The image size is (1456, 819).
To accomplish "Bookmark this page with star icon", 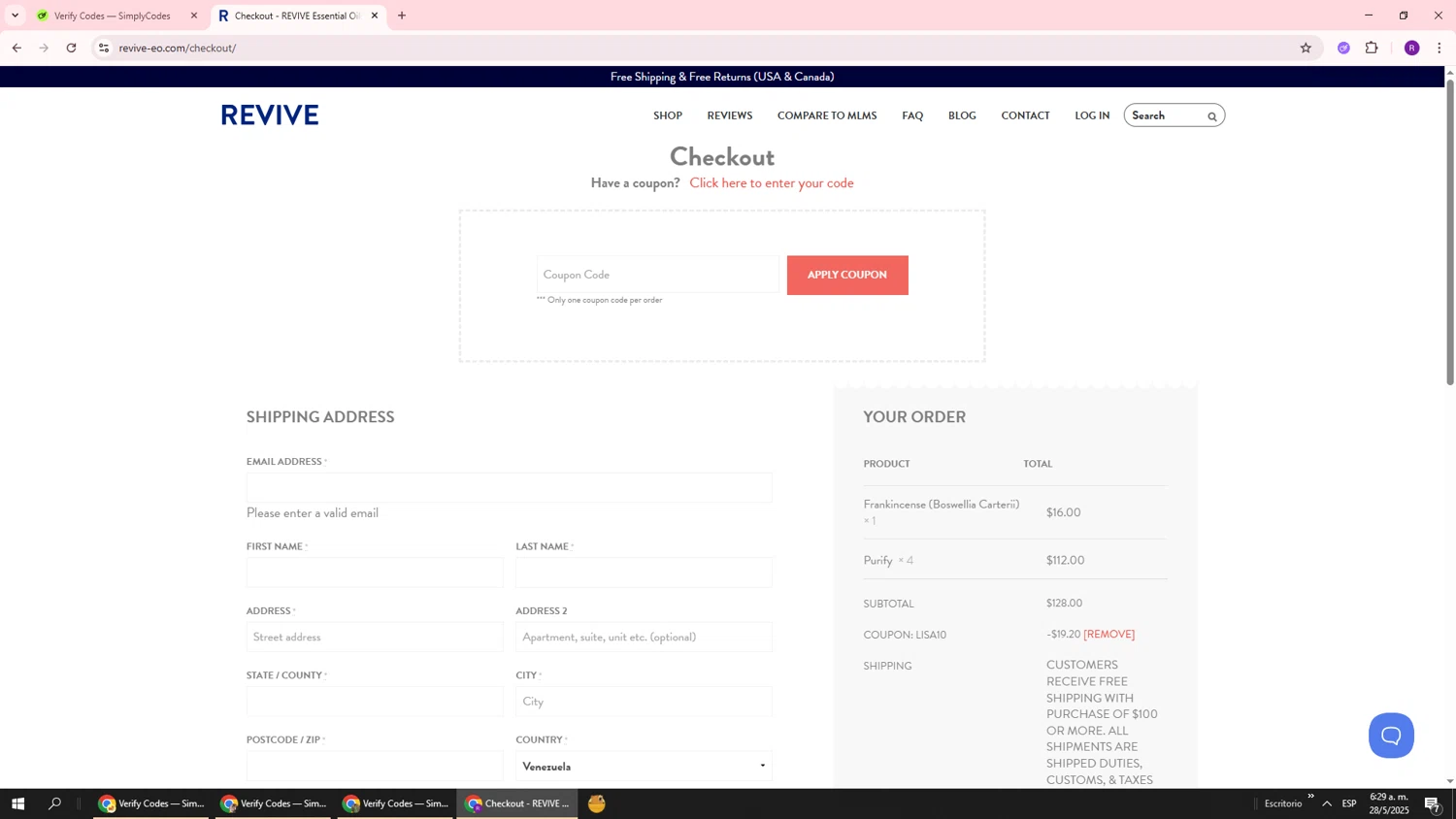I will point(1306,48).
